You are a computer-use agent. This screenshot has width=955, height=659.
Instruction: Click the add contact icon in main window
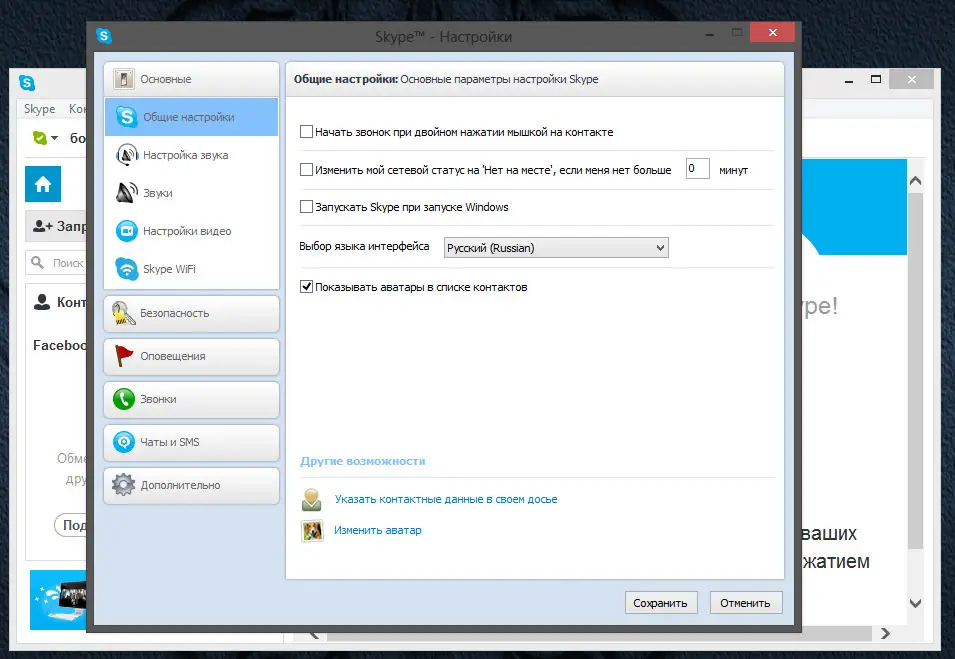click(x=43, y=227)
